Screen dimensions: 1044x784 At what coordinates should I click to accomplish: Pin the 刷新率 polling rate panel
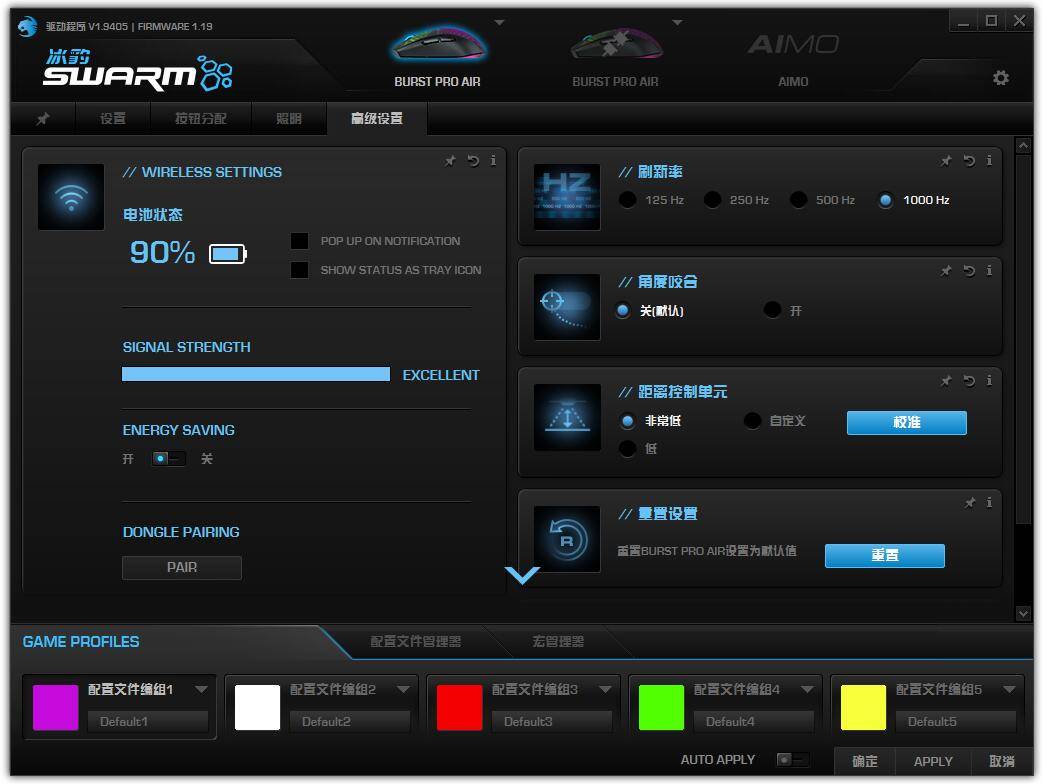(x=946, y=160)
